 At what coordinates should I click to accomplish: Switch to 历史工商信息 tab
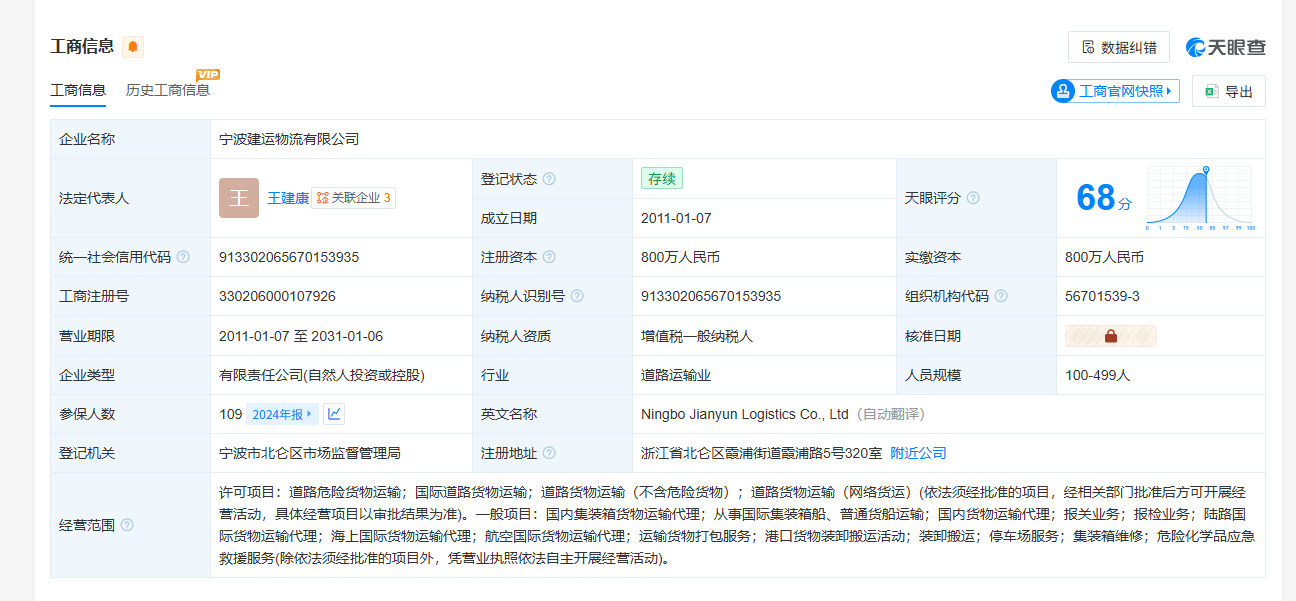coord(168,90)
